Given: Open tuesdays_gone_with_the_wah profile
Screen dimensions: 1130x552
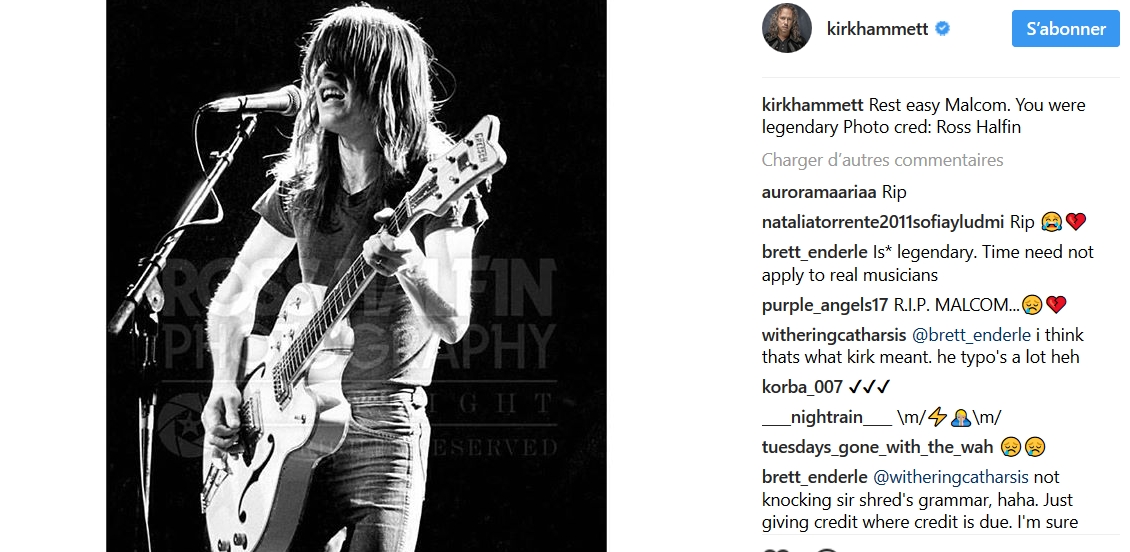Looking at the screenshot, I should 877,448.
